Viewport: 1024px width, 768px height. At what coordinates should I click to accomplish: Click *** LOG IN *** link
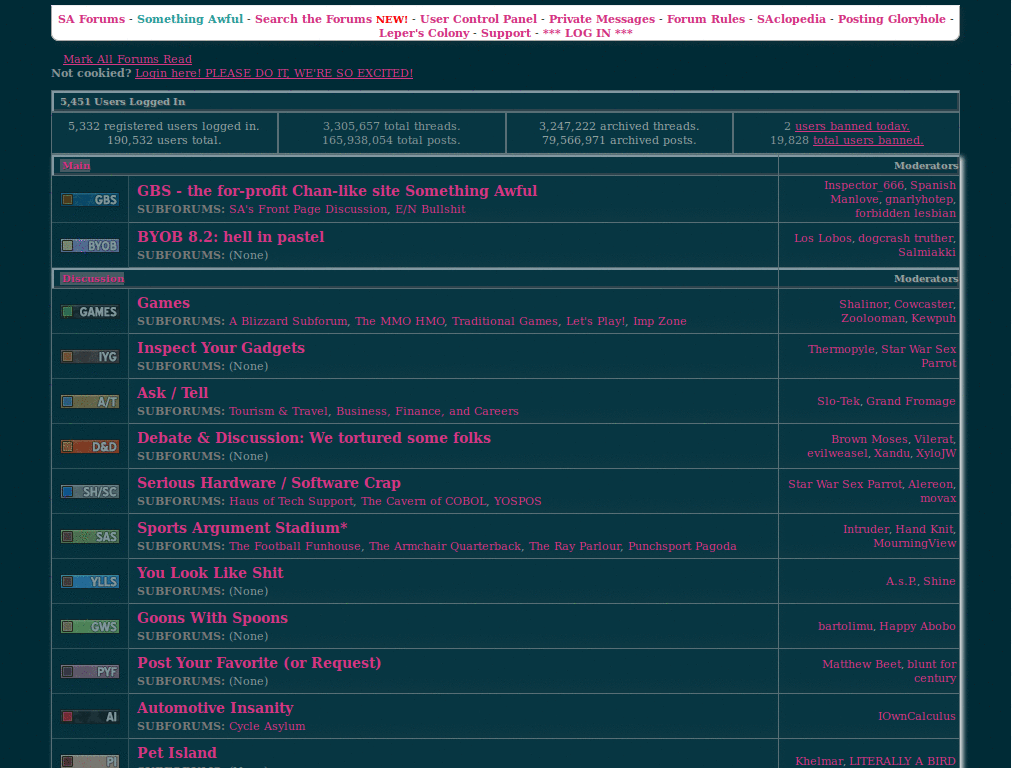(x=588, y=33)
